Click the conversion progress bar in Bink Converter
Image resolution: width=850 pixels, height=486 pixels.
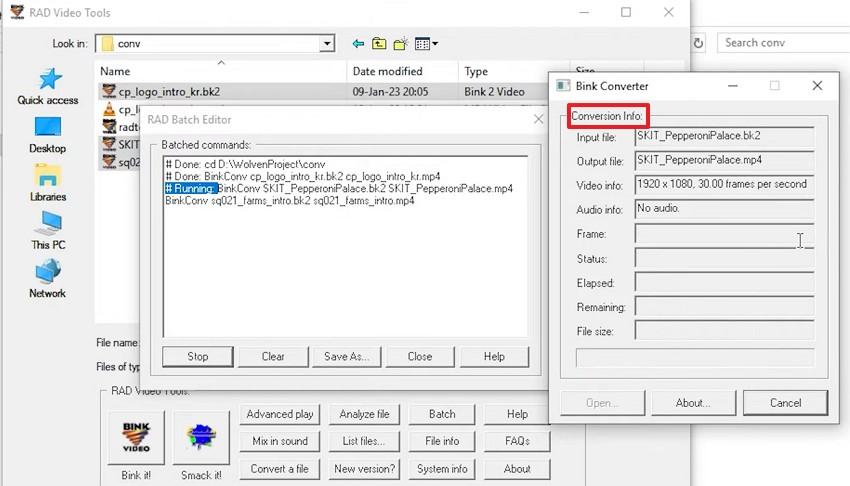coord(695,358)
